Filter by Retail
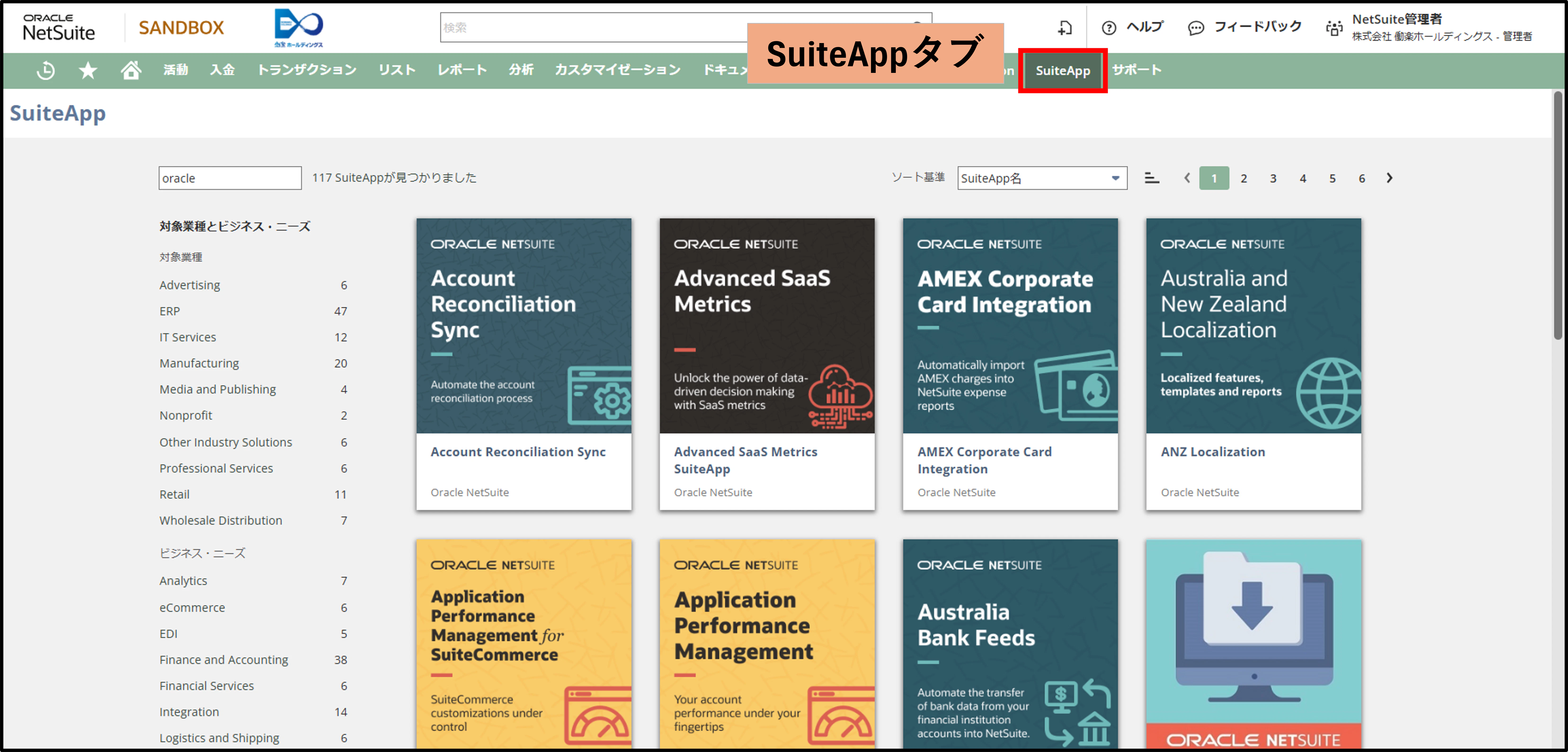 [174, 495]
